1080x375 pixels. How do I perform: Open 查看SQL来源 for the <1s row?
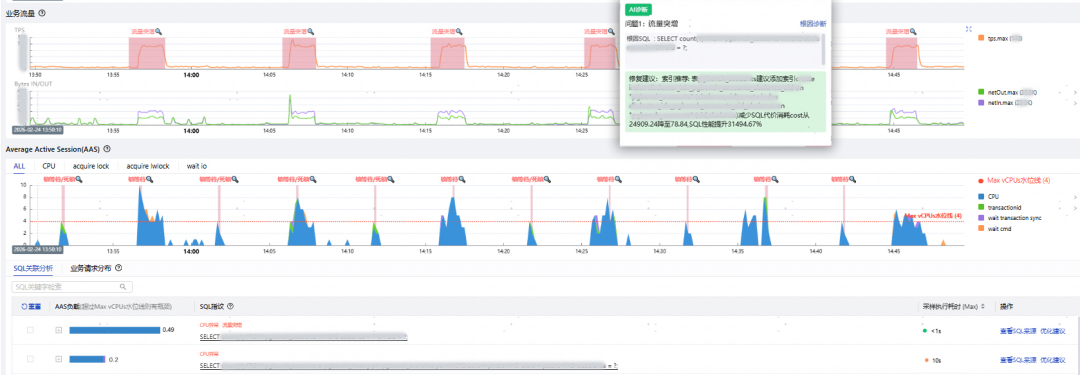[x=1017, y=331]
